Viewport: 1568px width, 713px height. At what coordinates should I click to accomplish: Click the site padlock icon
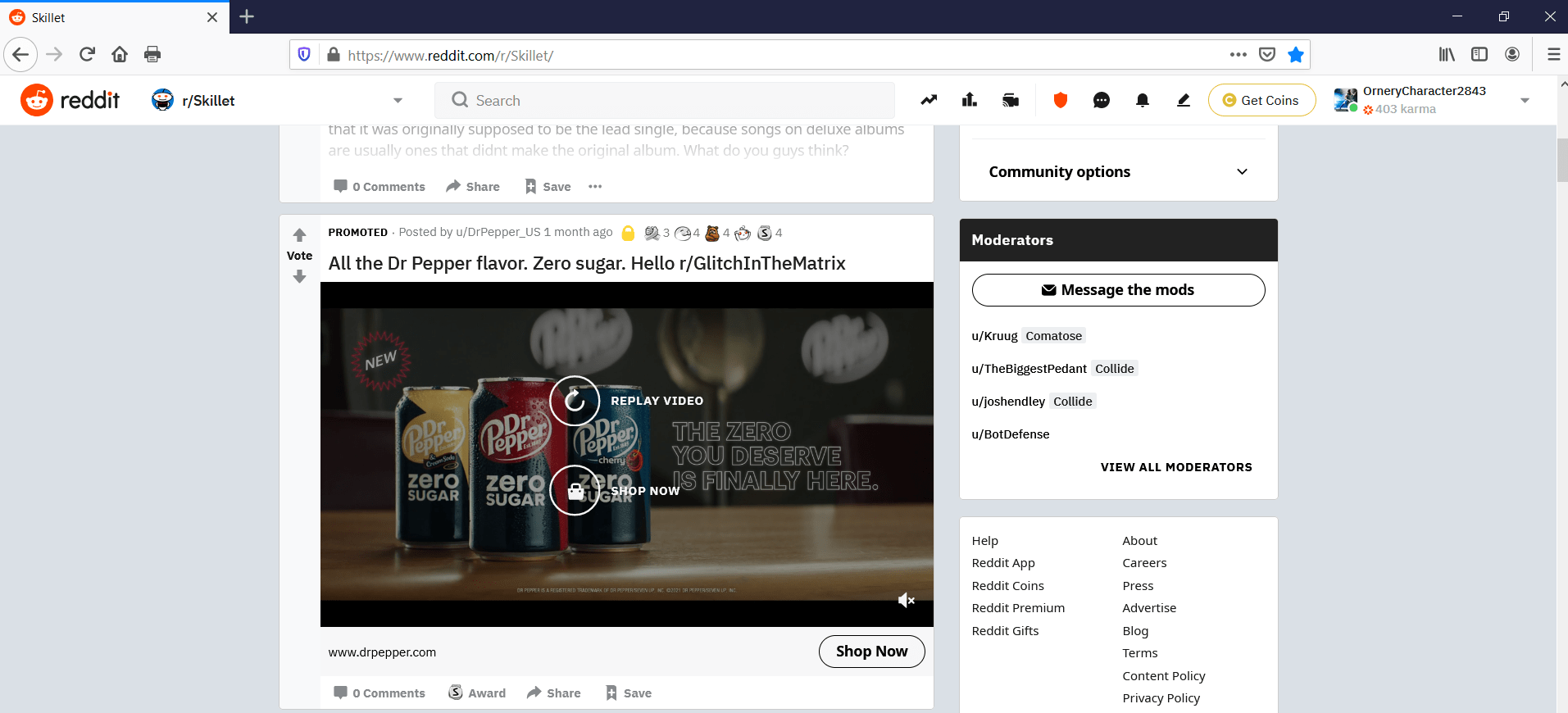coord(333,55)
